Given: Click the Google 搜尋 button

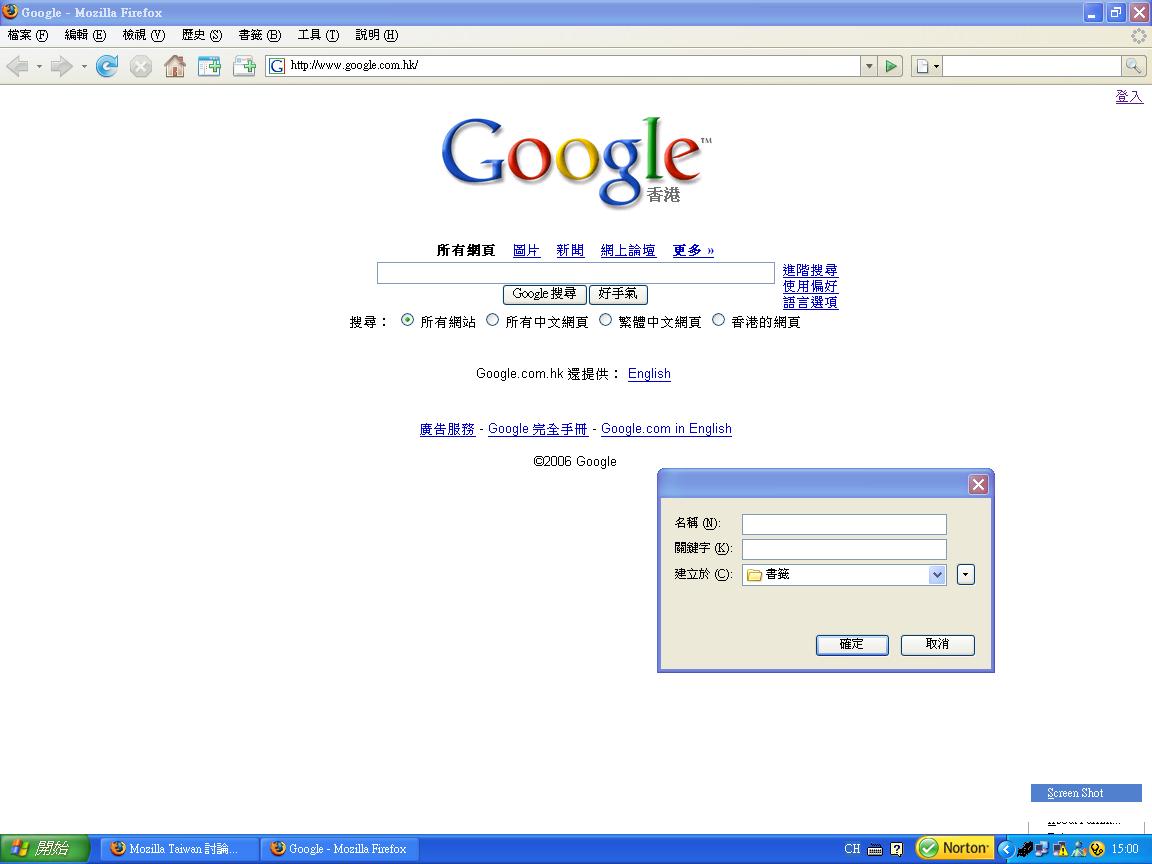Looking at the screenshot, I should click(544, 295).
